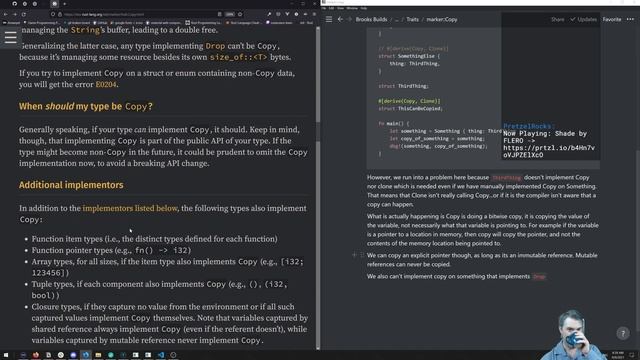Image resolution: width=640 pixels, height=360 pixels.
Task: Reload the Firefox page
Action: pos(24,14)
